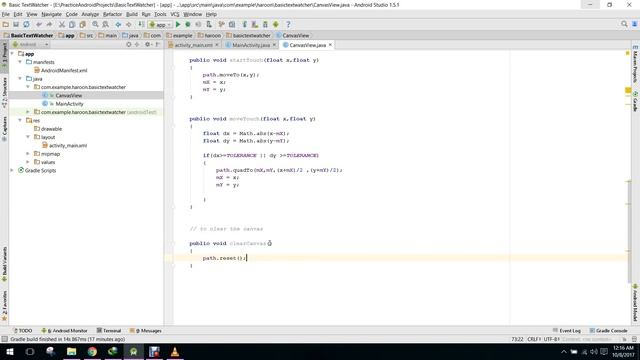Viewport: 640px width, 360px height.
Task: Click the UTF-8 encoding in status bar
Action: (551, 339)
